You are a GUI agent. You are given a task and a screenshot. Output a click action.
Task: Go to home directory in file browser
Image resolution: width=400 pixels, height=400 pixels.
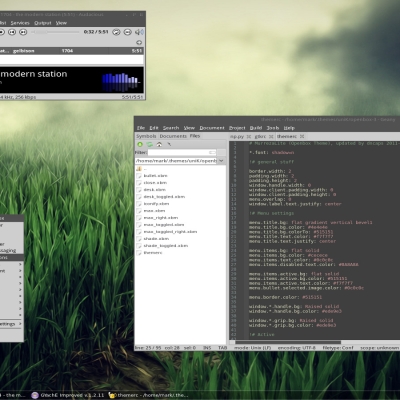[x=159, y=144]
